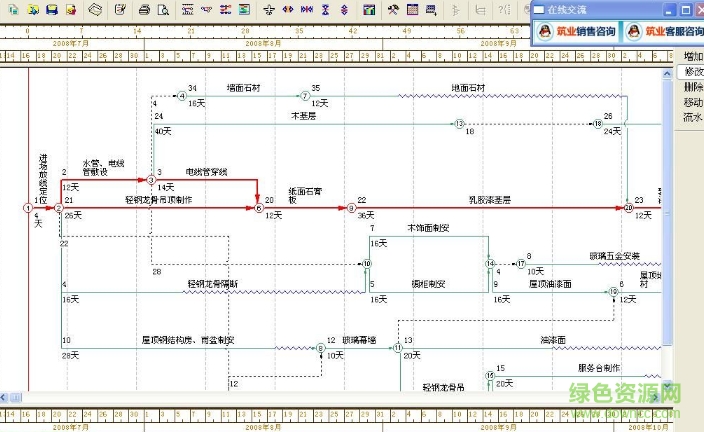
Task: Select node 1 at the network start
Action: pos(28,208)
